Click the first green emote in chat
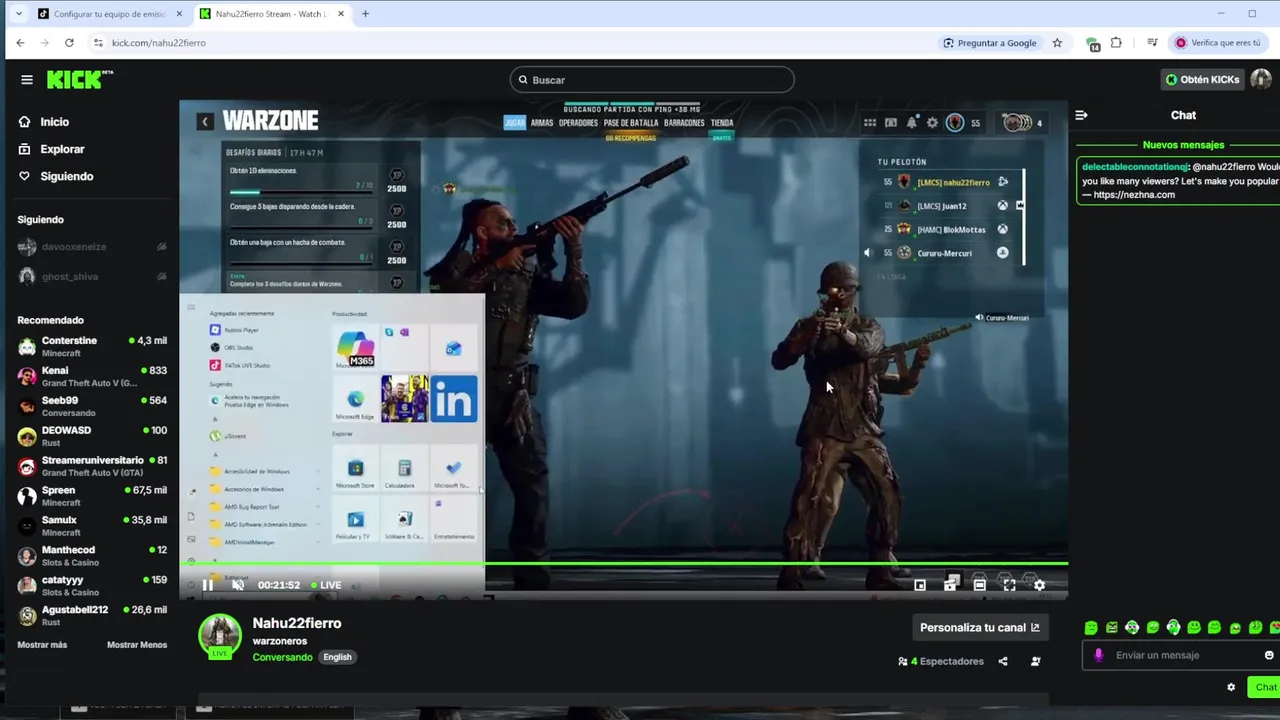Viewport: 1280px width, 720px height. (x=1091, y=628)
